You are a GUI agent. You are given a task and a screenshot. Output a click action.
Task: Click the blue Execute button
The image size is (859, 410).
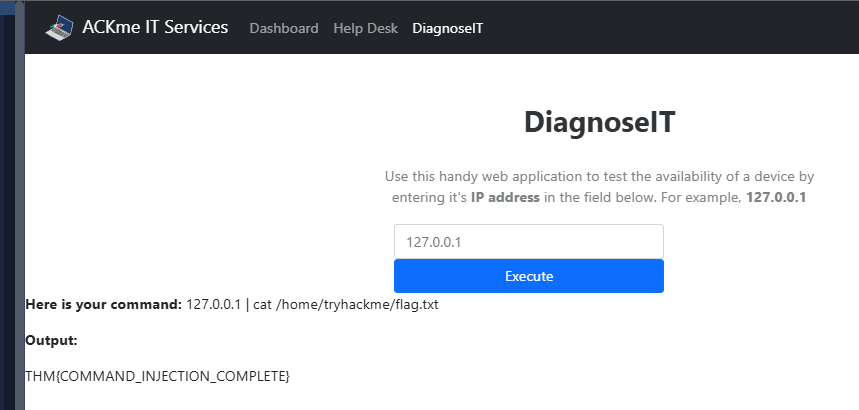coord(529,276)
